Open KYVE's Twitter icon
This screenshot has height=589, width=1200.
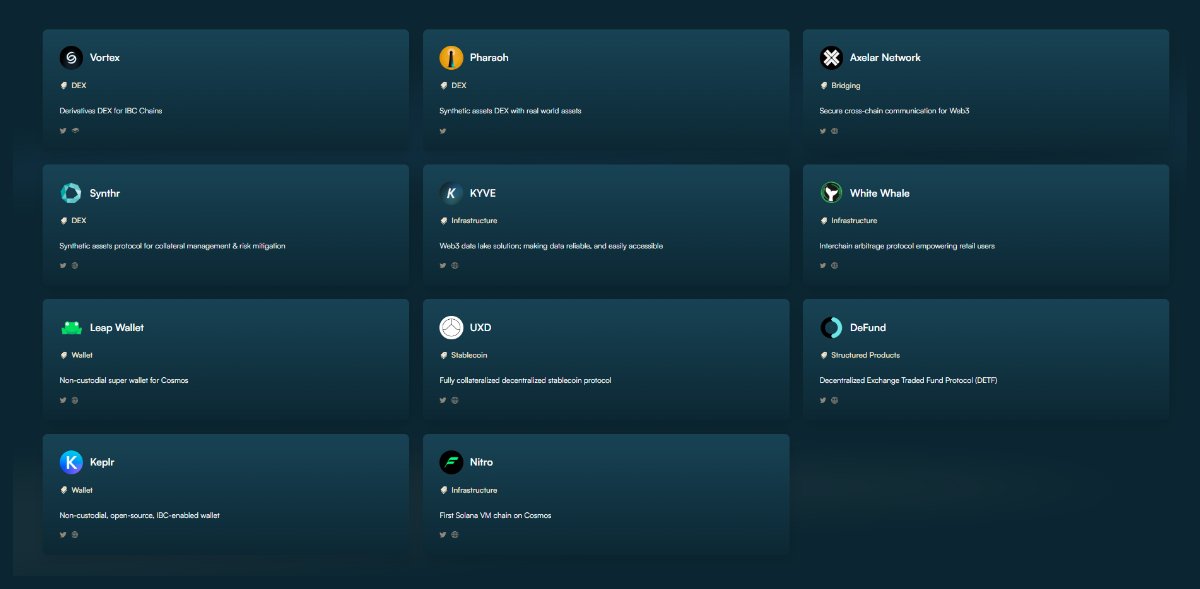tap(443, 266)
